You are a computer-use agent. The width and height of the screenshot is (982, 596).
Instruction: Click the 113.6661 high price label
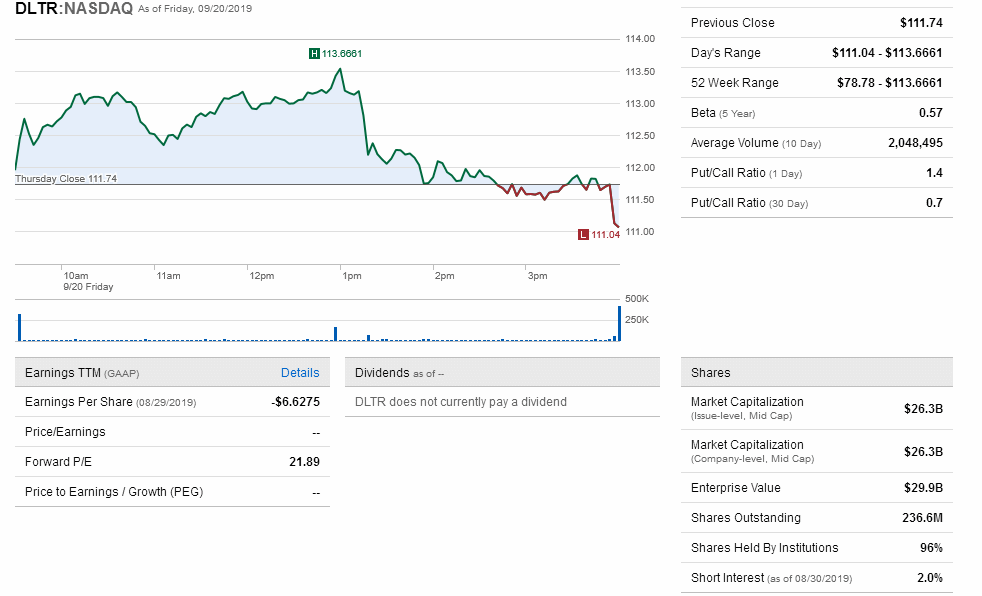[342, 54]
